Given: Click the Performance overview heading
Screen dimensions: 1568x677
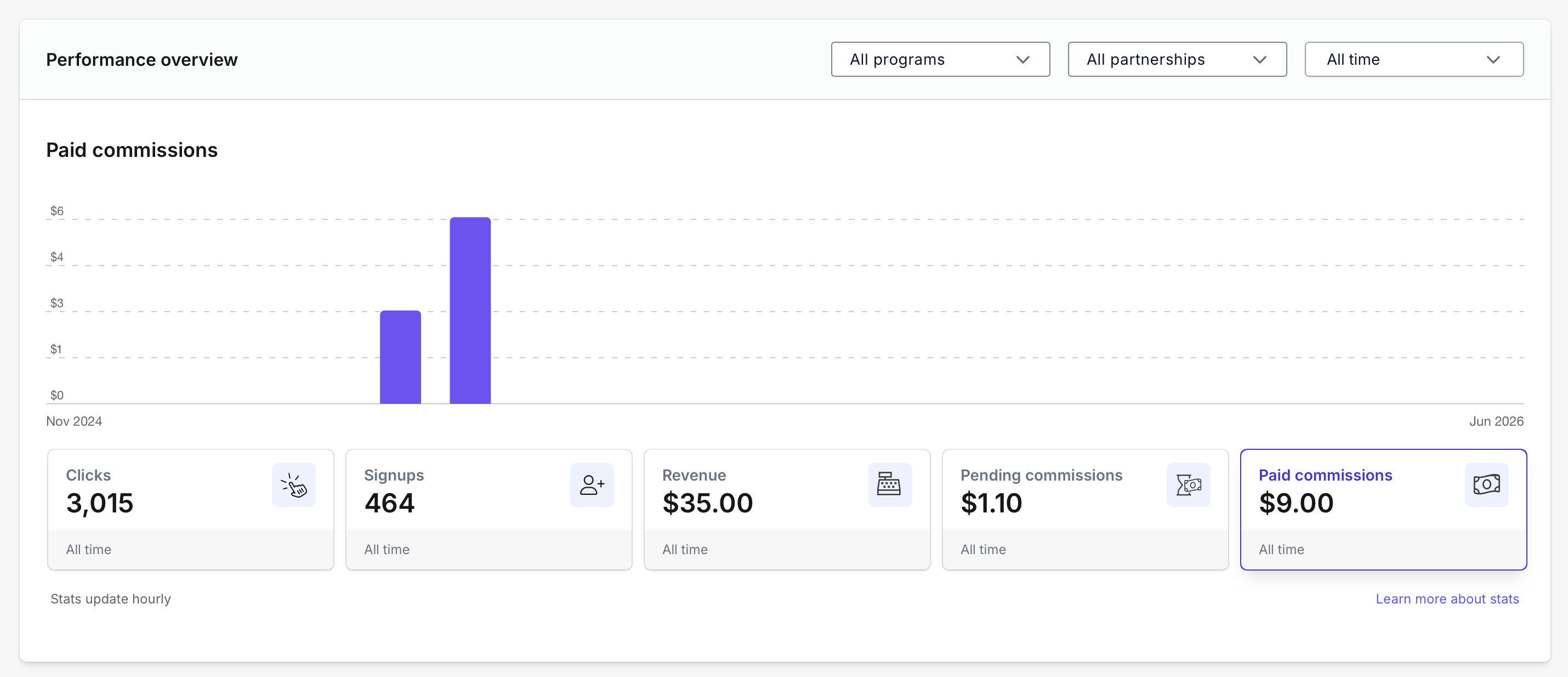Looking at the screenshot, I should [142, 60].
